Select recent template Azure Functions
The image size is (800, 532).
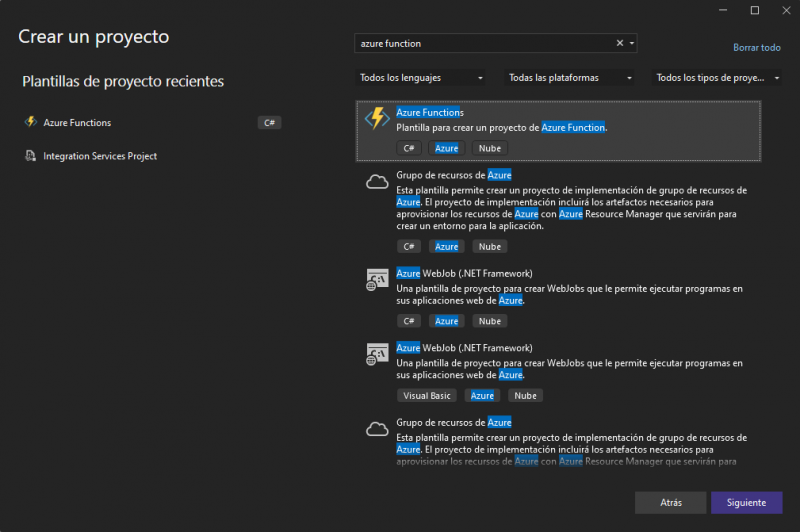(77, 122)
